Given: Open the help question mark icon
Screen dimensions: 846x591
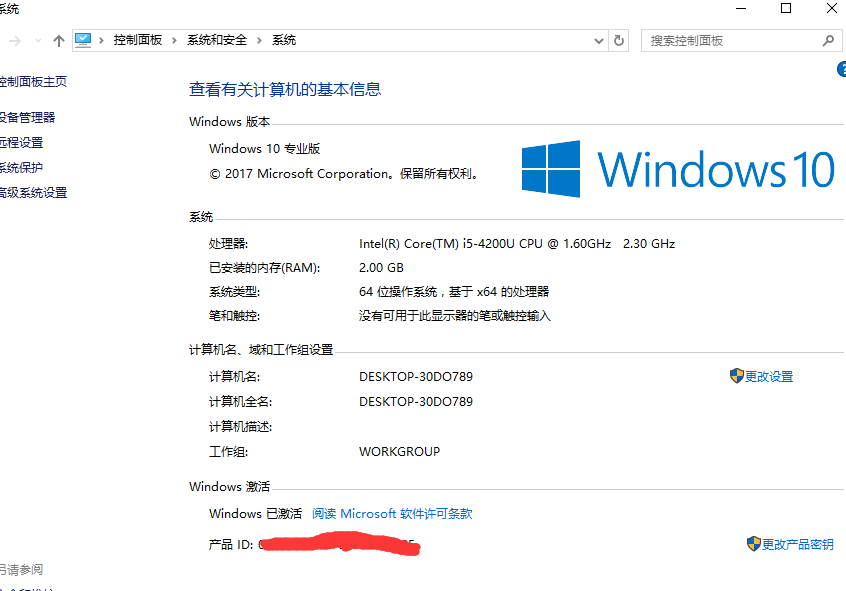Looking at the screenshot, I should [x=842, y=69].
